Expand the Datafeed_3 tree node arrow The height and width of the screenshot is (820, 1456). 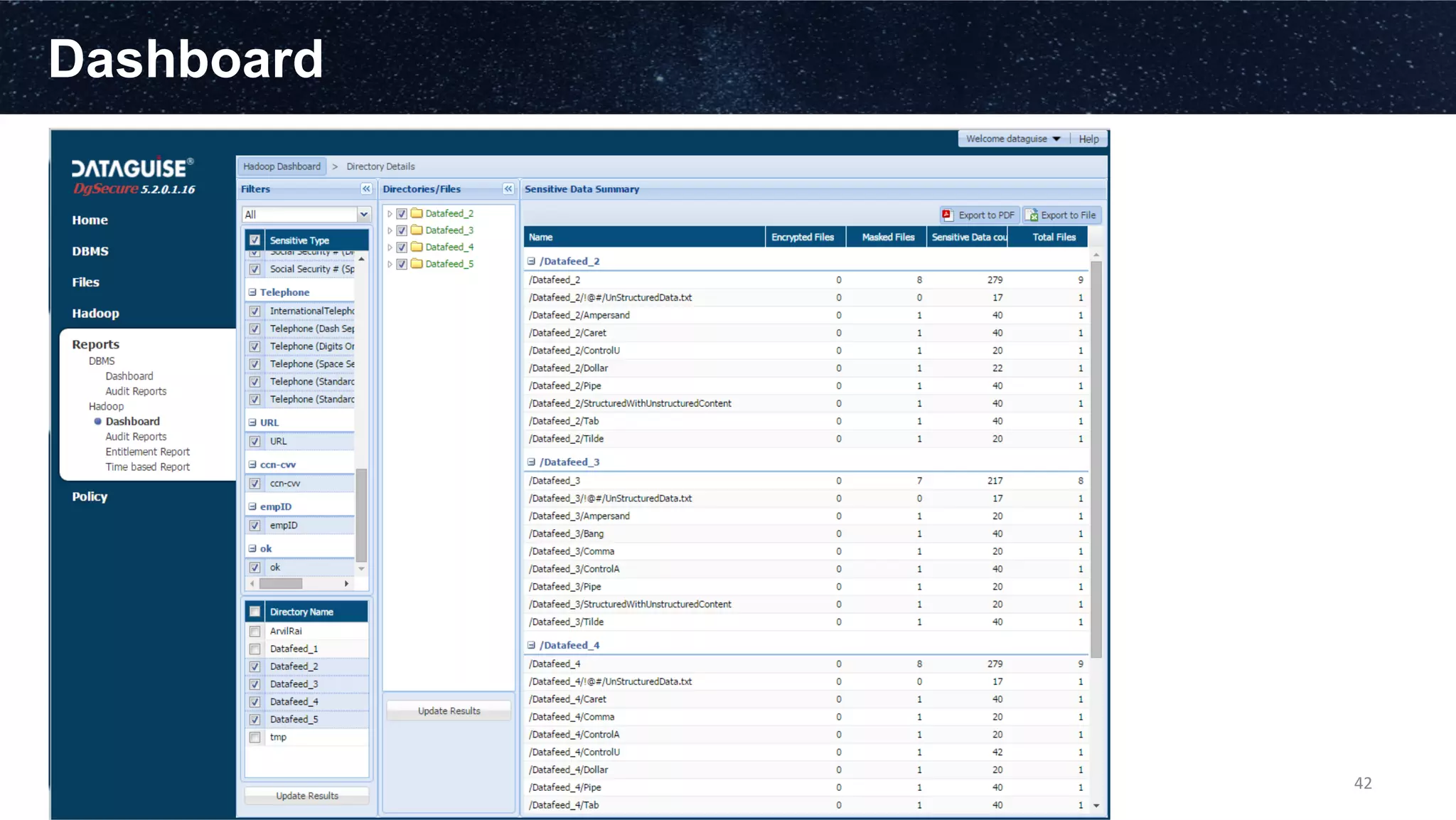click(x=390, y=230)
